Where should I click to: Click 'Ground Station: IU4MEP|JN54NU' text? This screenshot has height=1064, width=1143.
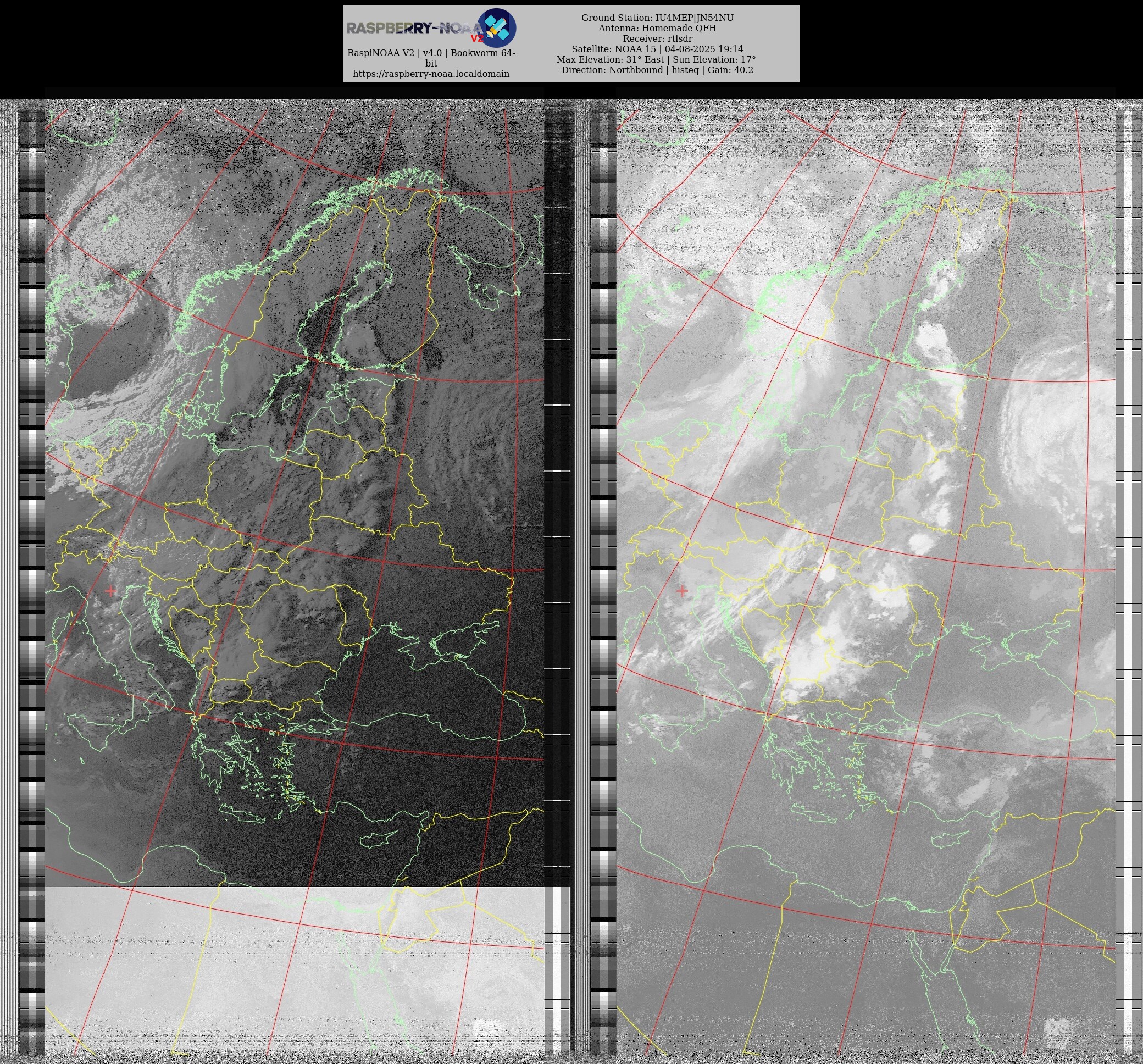[x=657, y=18]
